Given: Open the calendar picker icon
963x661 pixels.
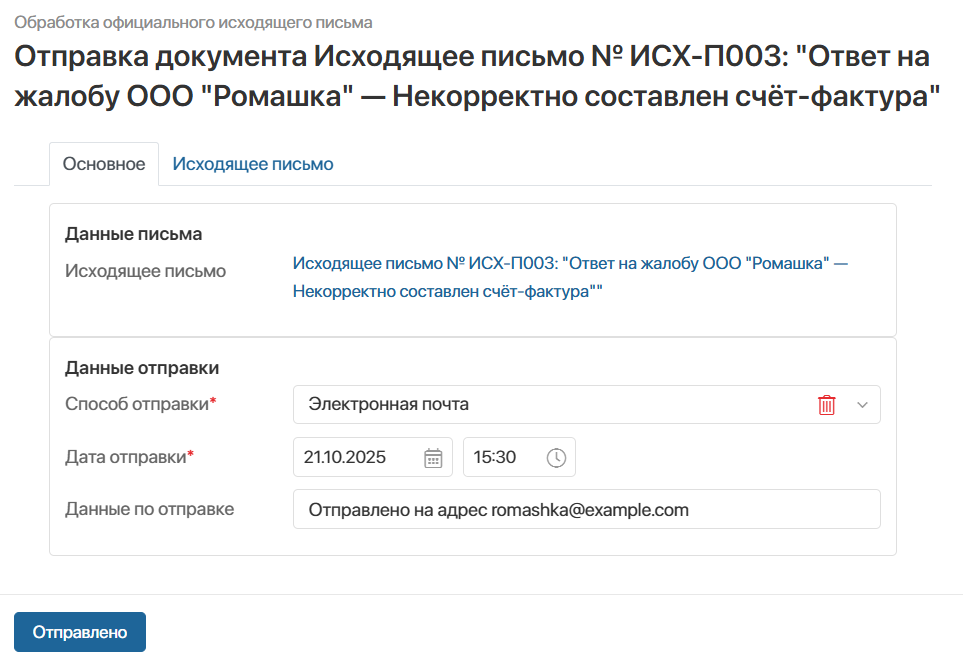Looking at the screenshot, I should (433, 458).
